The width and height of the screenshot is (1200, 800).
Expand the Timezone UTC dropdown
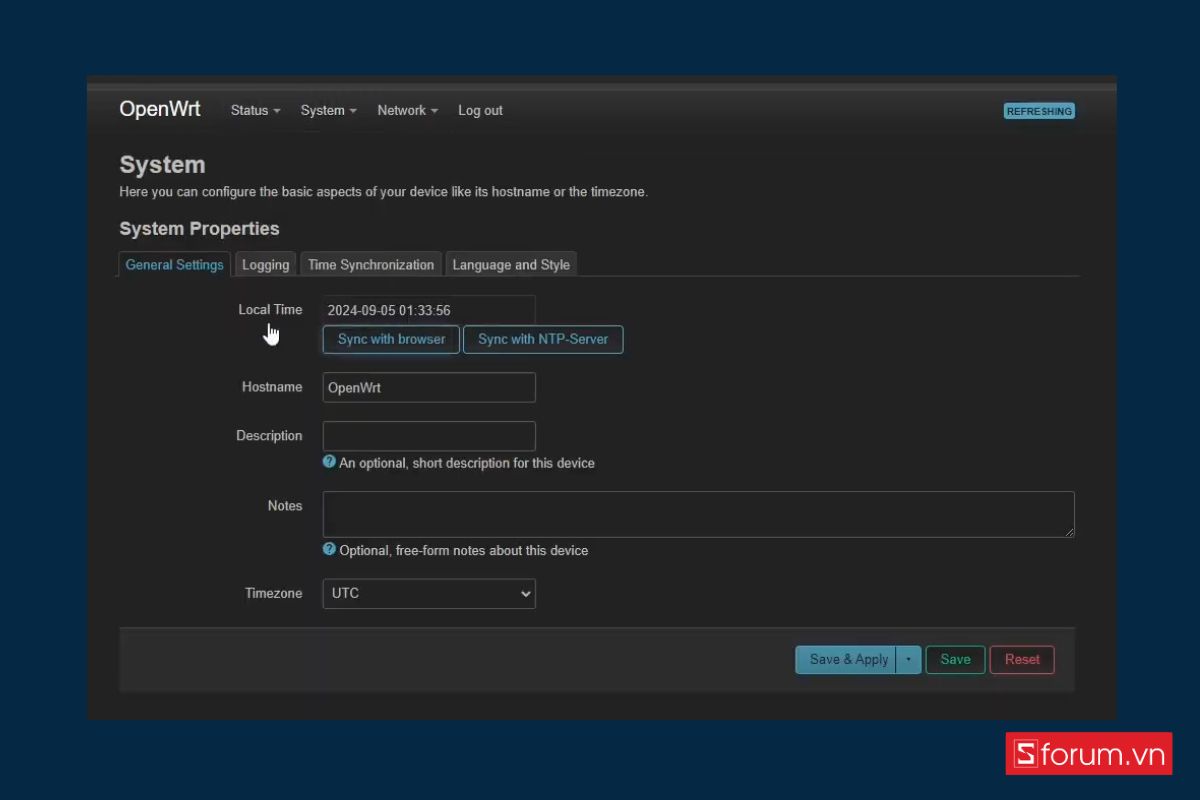[429, 593]
